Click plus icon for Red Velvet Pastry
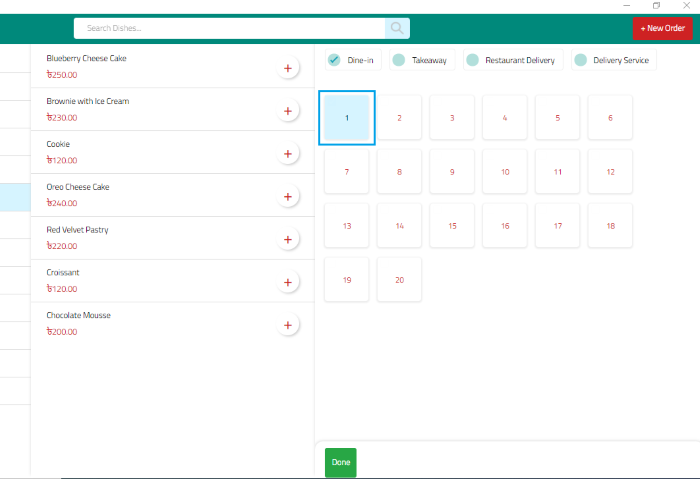The height and width of the screenshot is (479, 700). 288,240
